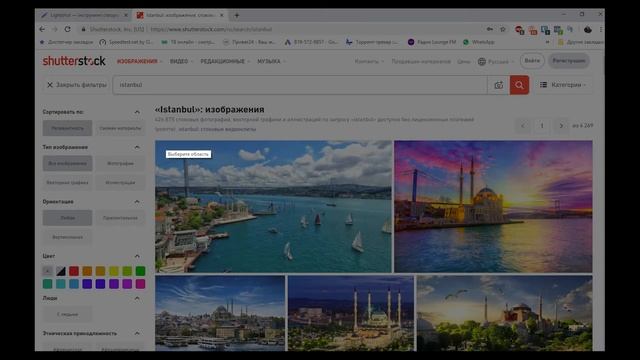Open the РЕДАКЦИОННЫЕ menu

pos(224,62)
